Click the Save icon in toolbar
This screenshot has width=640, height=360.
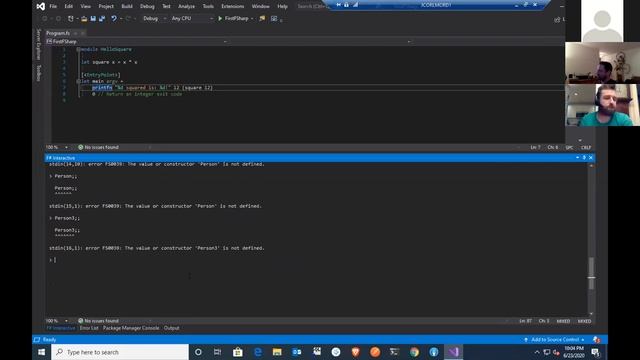[93, 18]
